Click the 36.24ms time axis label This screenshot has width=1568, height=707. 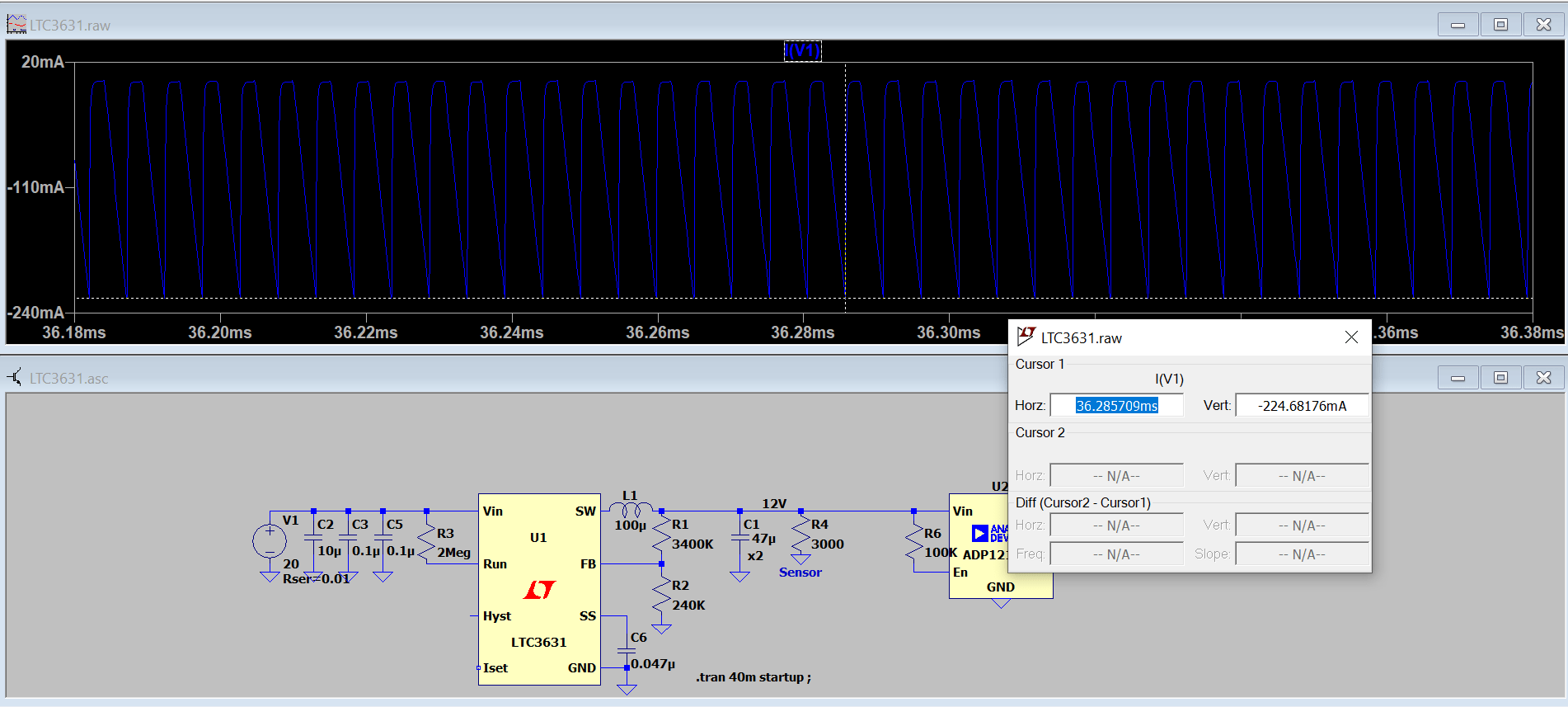(512, 332)
